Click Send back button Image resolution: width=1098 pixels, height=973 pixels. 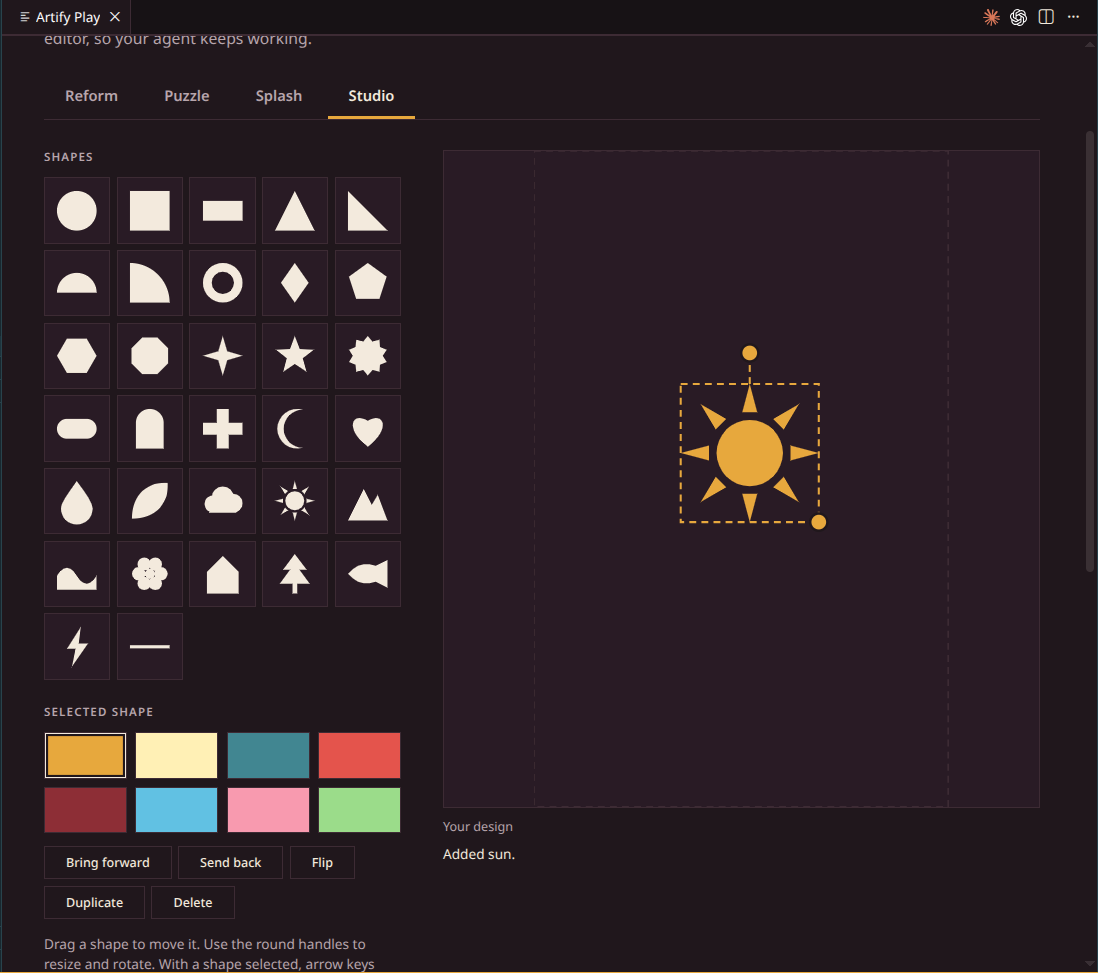(x=230, y=862)
